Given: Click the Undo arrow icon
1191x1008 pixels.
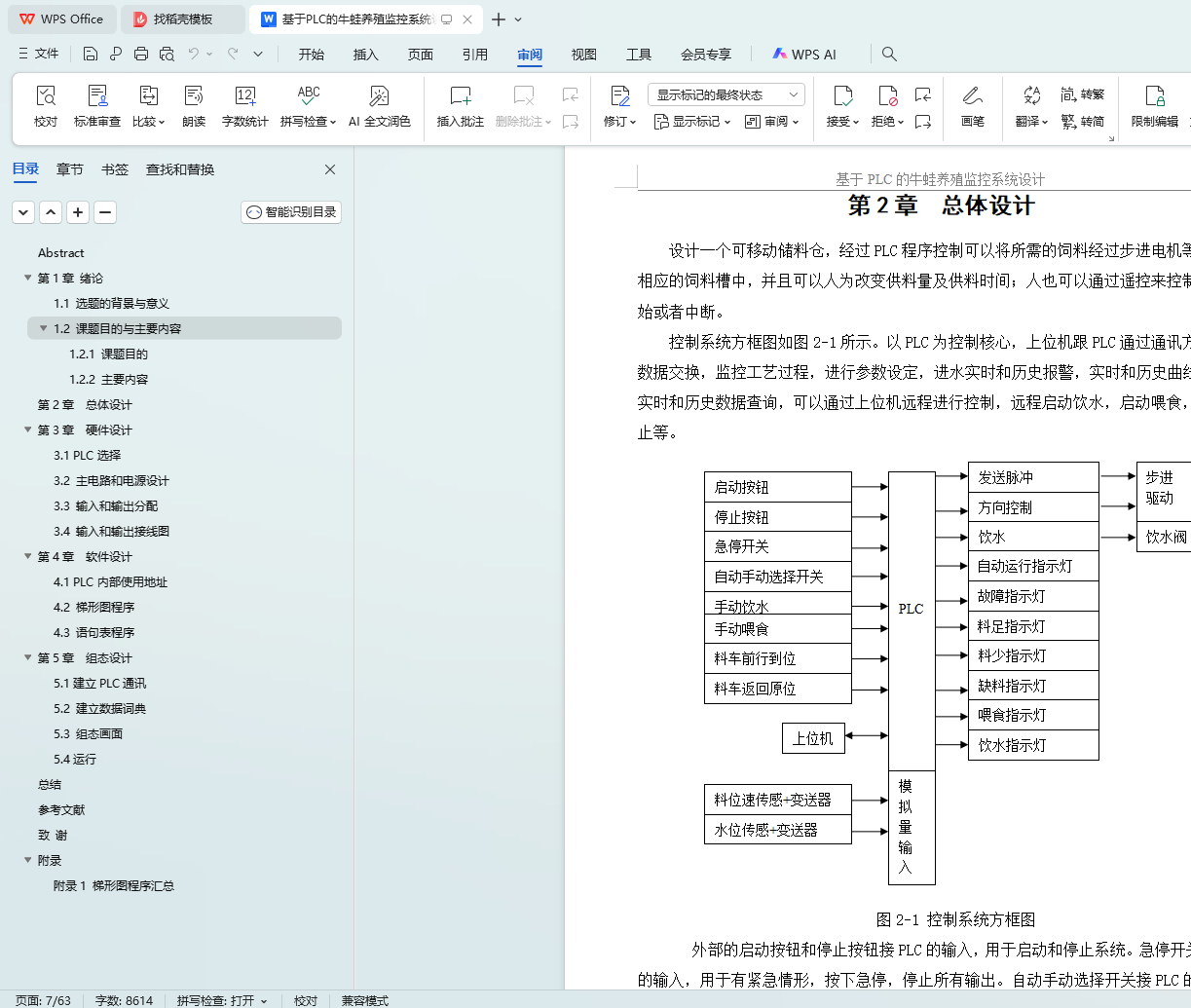Looking at the screenshot, I should point(194,54).
